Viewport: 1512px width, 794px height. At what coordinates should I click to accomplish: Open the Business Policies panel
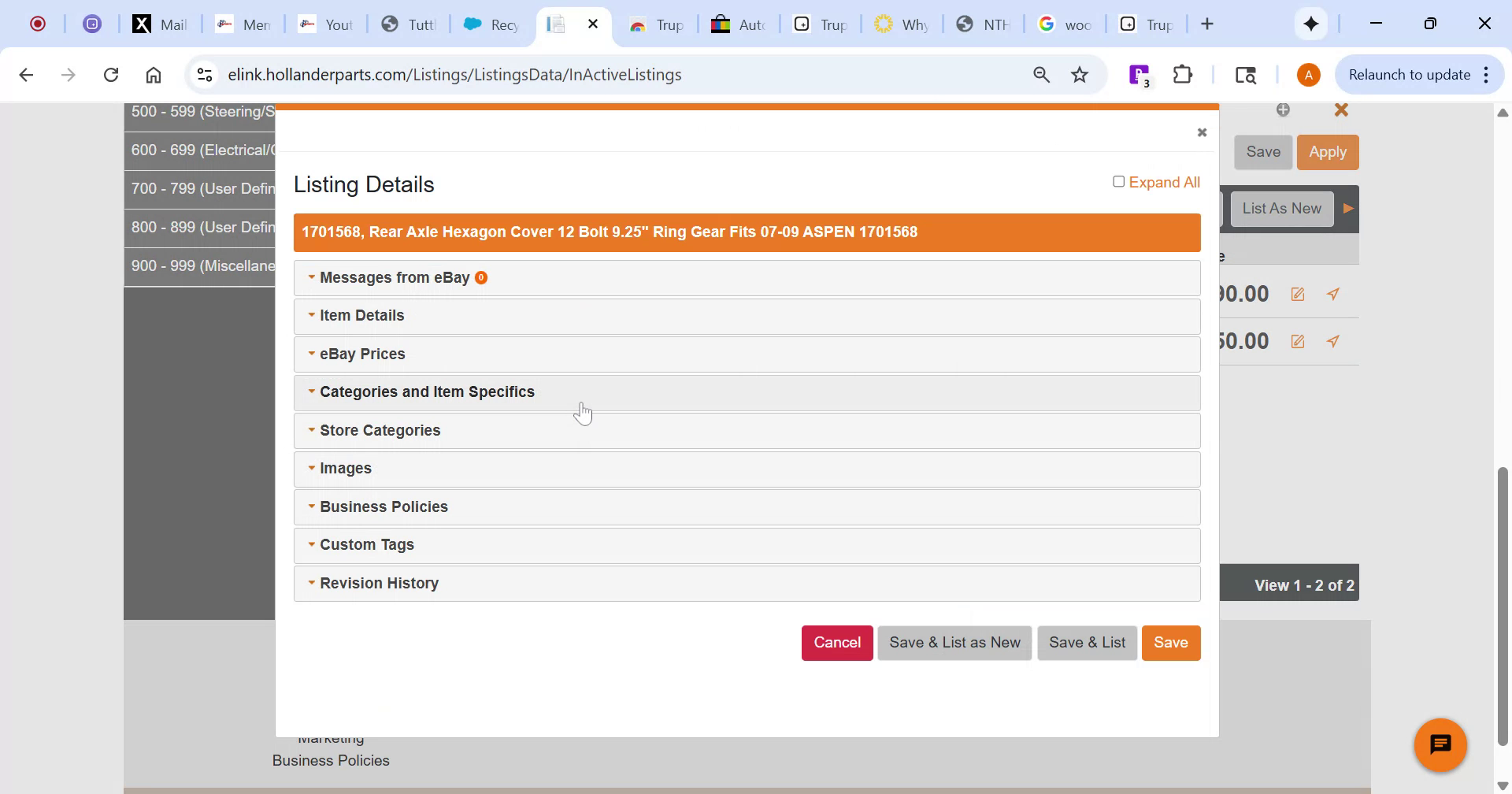tap(384, 506)
